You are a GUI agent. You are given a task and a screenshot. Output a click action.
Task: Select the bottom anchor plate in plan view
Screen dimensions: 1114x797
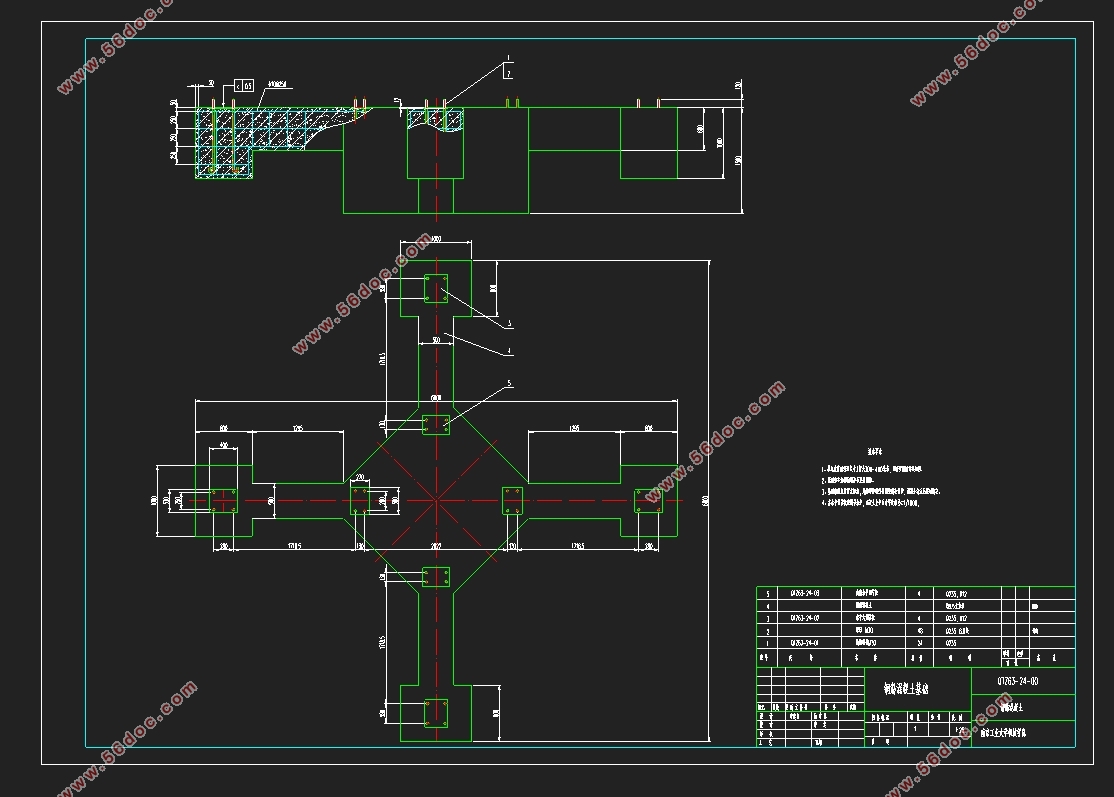(436, 713)
